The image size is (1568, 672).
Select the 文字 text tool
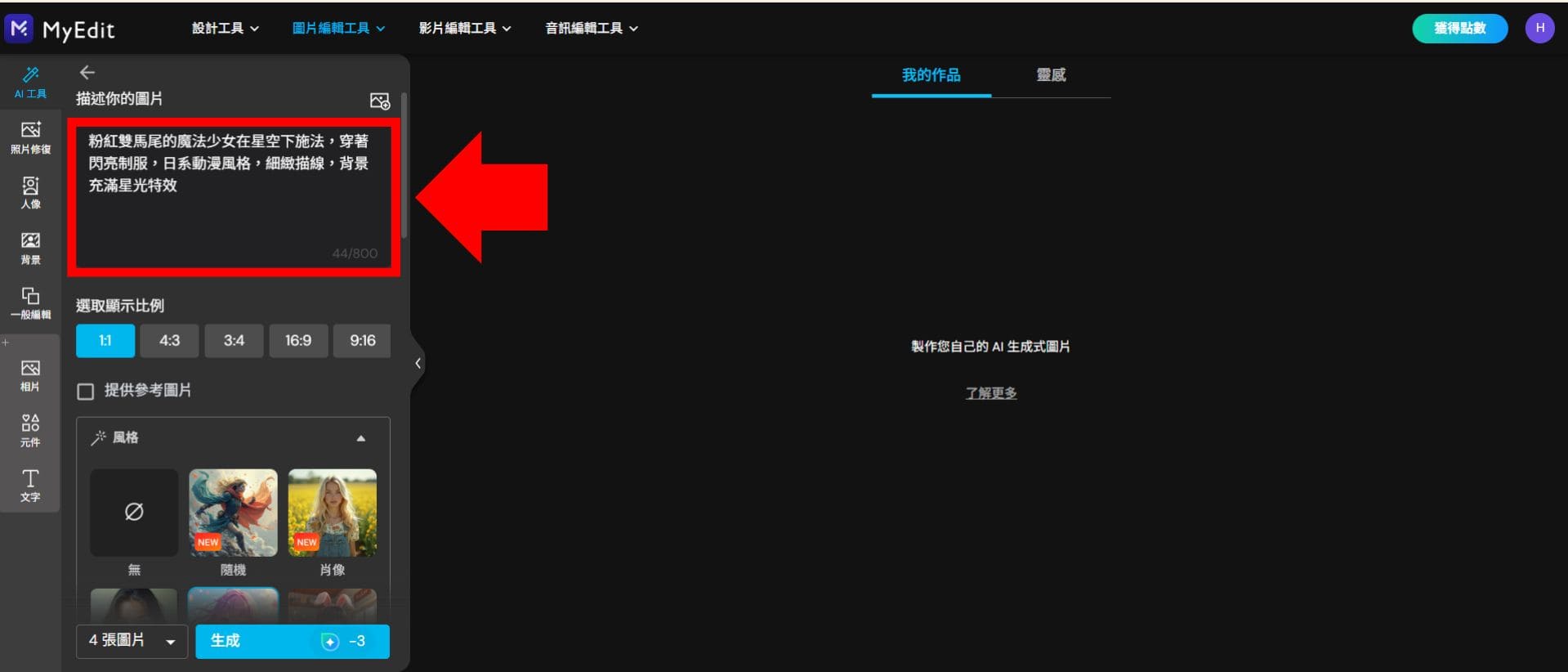(x=30, y=485)
